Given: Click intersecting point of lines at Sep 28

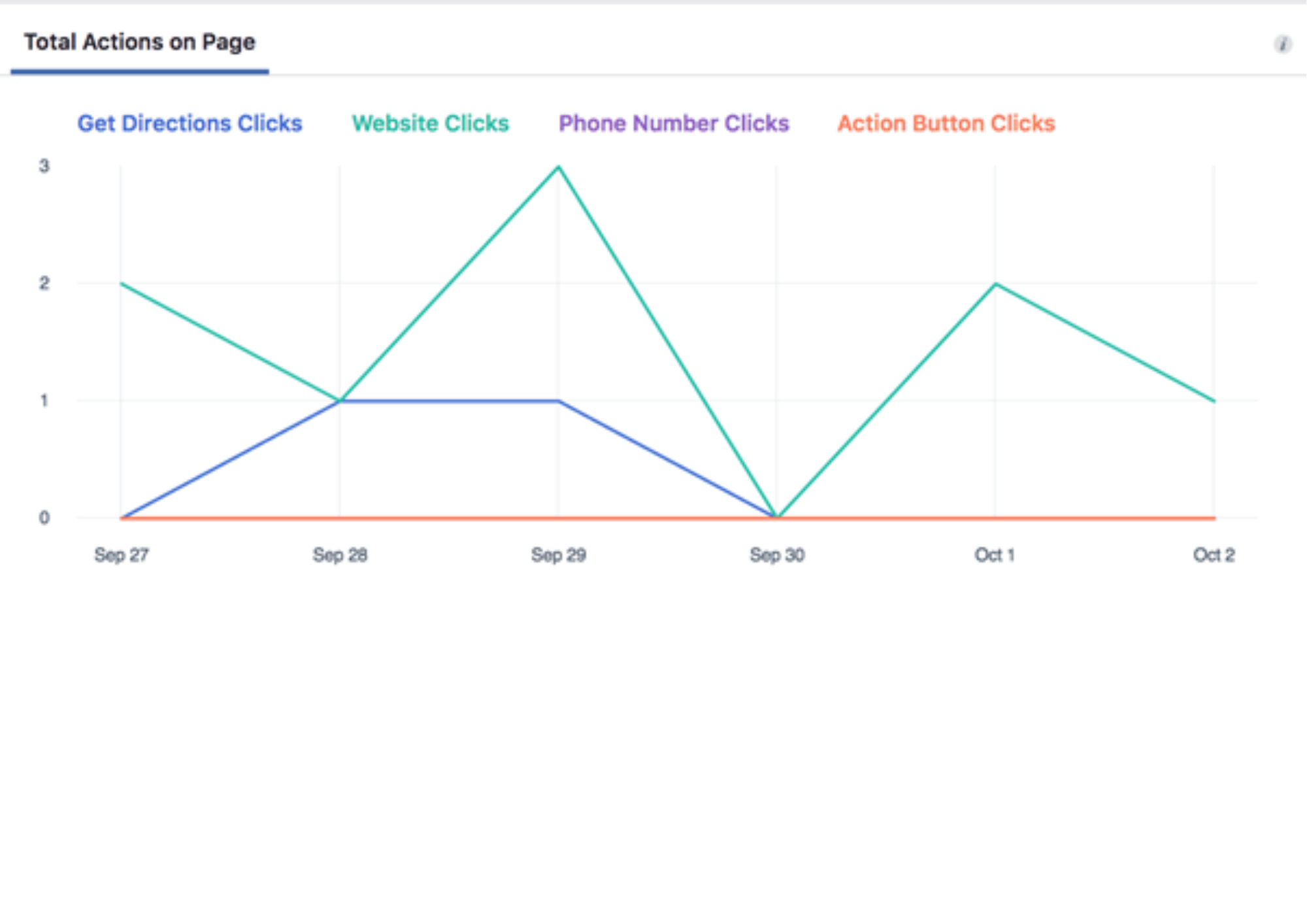Looking at the screenshot, I should (340, 401).
